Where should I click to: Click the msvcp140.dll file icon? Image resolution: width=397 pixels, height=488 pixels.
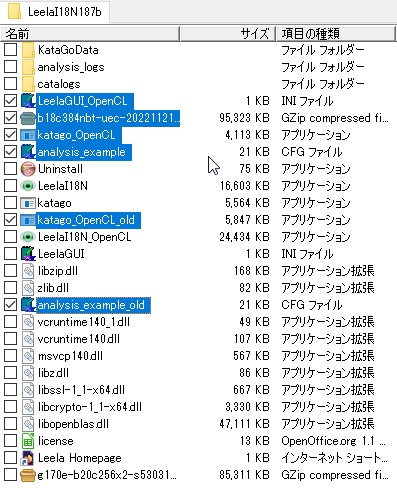(28, 356)
